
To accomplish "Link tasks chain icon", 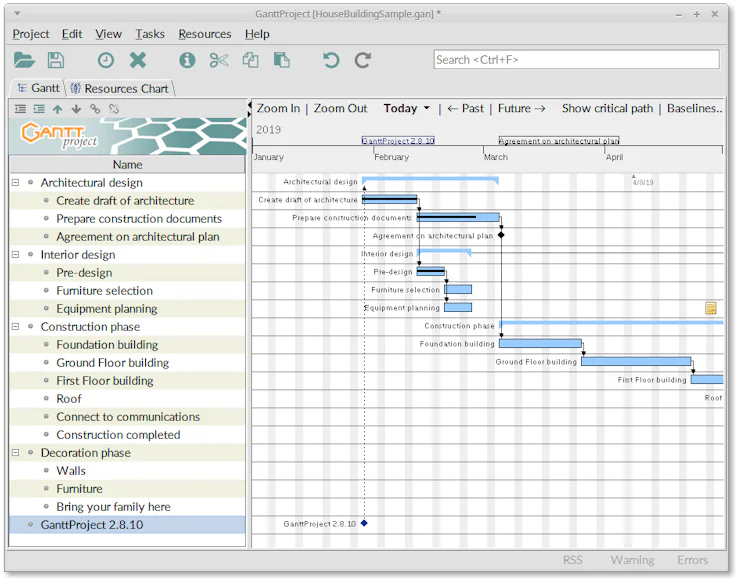I will (x=95, y=109).
